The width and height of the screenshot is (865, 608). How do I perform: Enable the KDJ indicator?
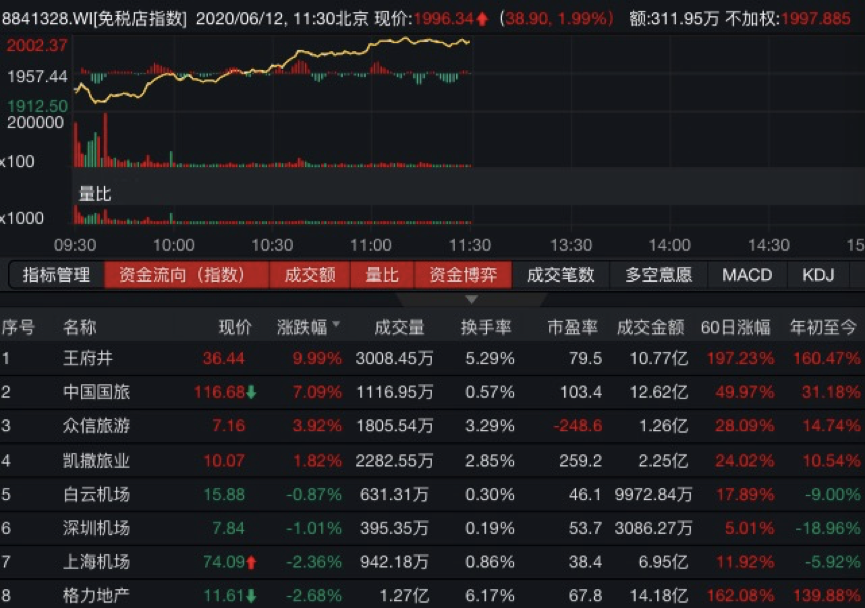click(818, 275)
